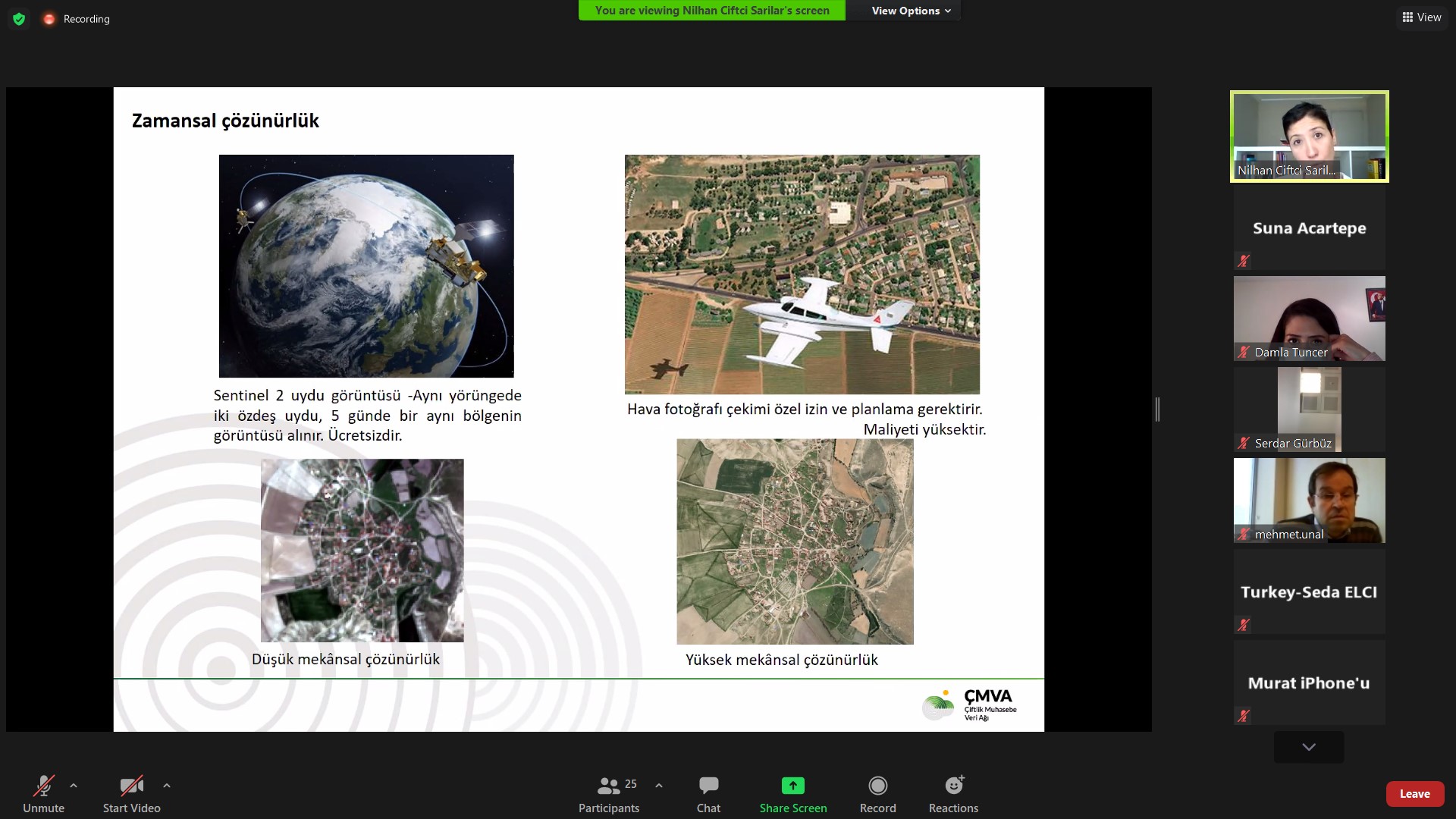Click the muted mic icon on mehmet.unal
This screenshot has width=1456, height=819.
[x=1244, y=534]
